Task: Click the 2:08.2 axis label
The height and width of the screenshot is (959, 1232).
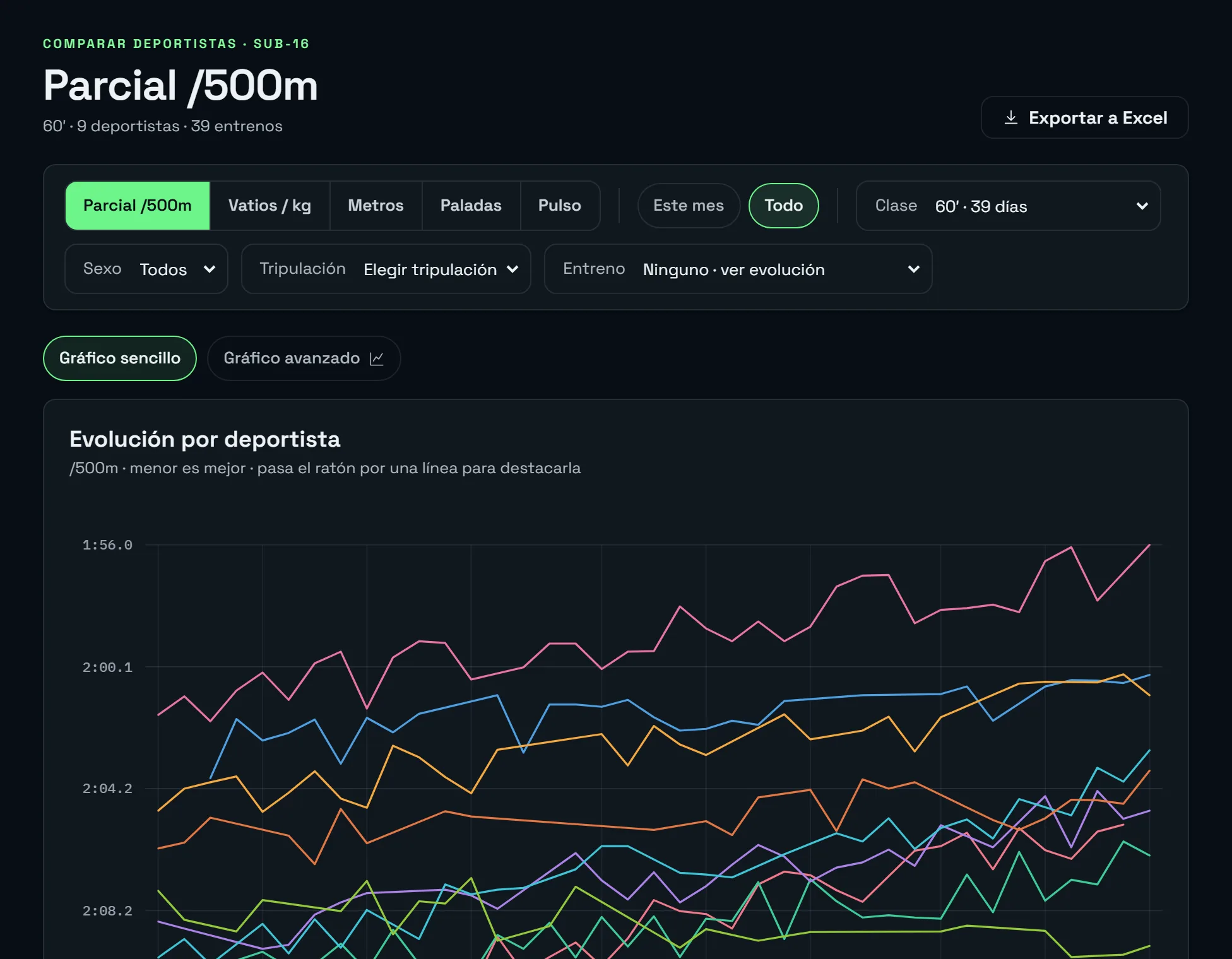Action: (x=107, y=910)
